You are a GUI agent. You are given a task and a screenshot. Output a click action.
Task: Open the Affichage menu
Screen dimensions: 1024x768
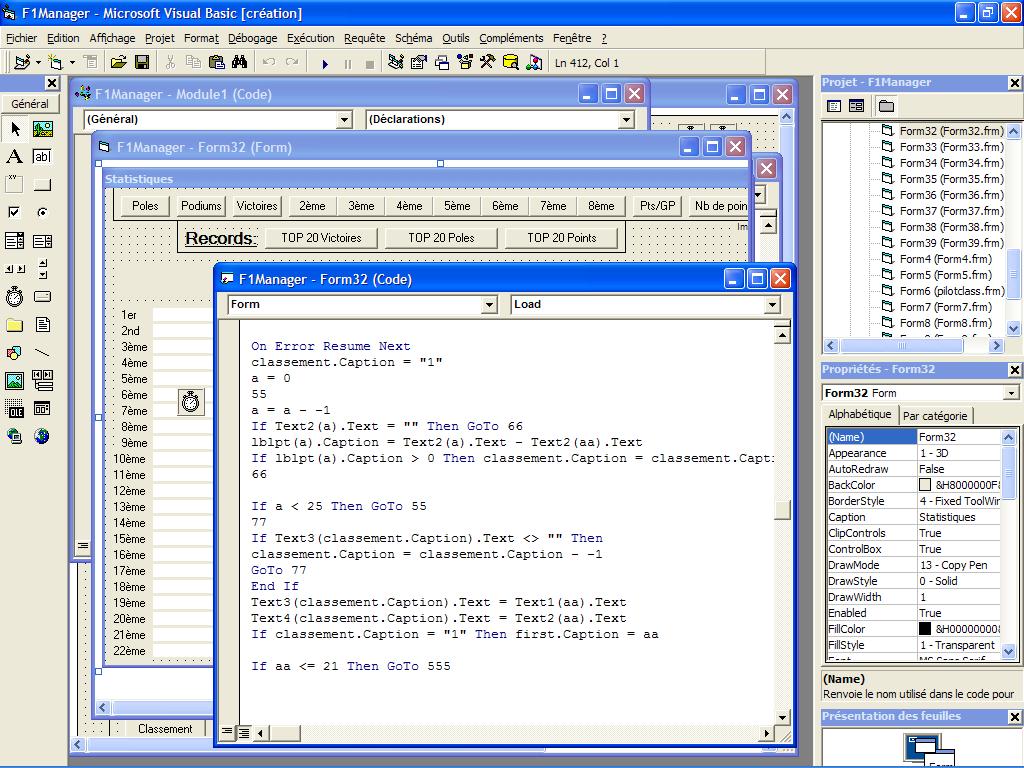coord(112,39)
